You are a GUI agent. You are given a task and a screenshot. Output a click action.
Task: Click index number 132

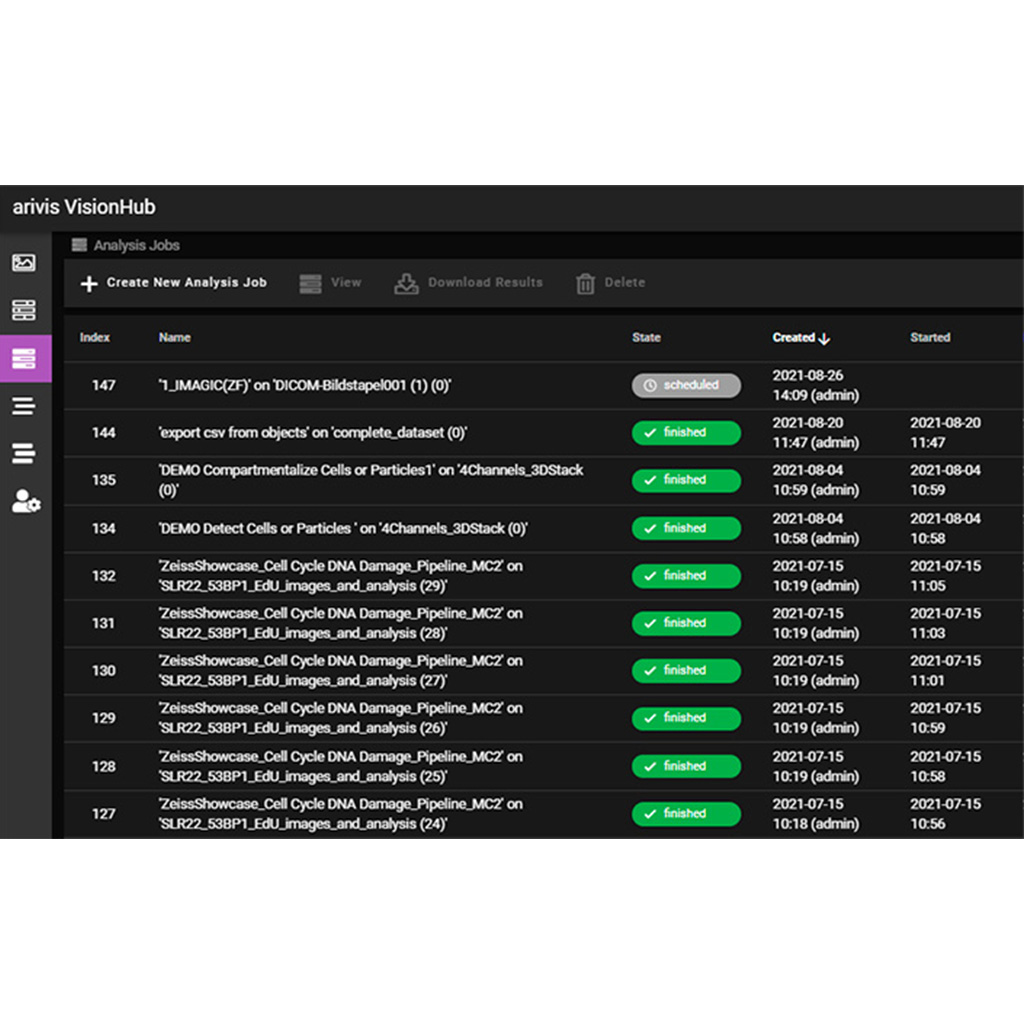[104, 576]
